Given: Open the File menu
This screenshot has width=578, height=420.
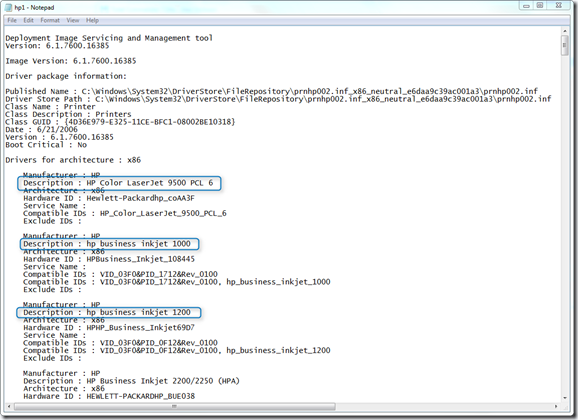Looking at the screenshot, I should (x=12, y=20).
